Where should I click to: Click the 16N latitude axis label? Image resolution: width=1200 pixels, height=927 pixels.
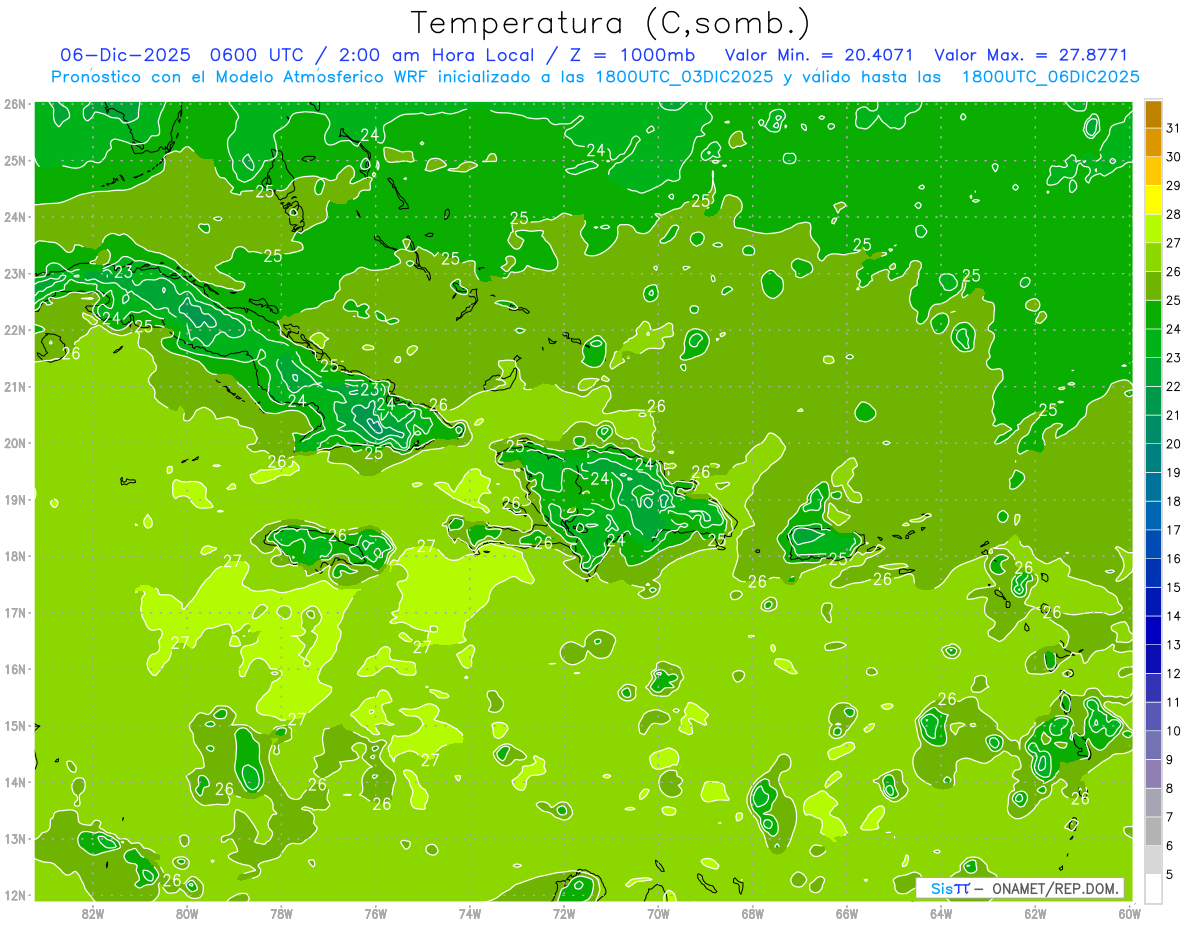click(14, 669)
